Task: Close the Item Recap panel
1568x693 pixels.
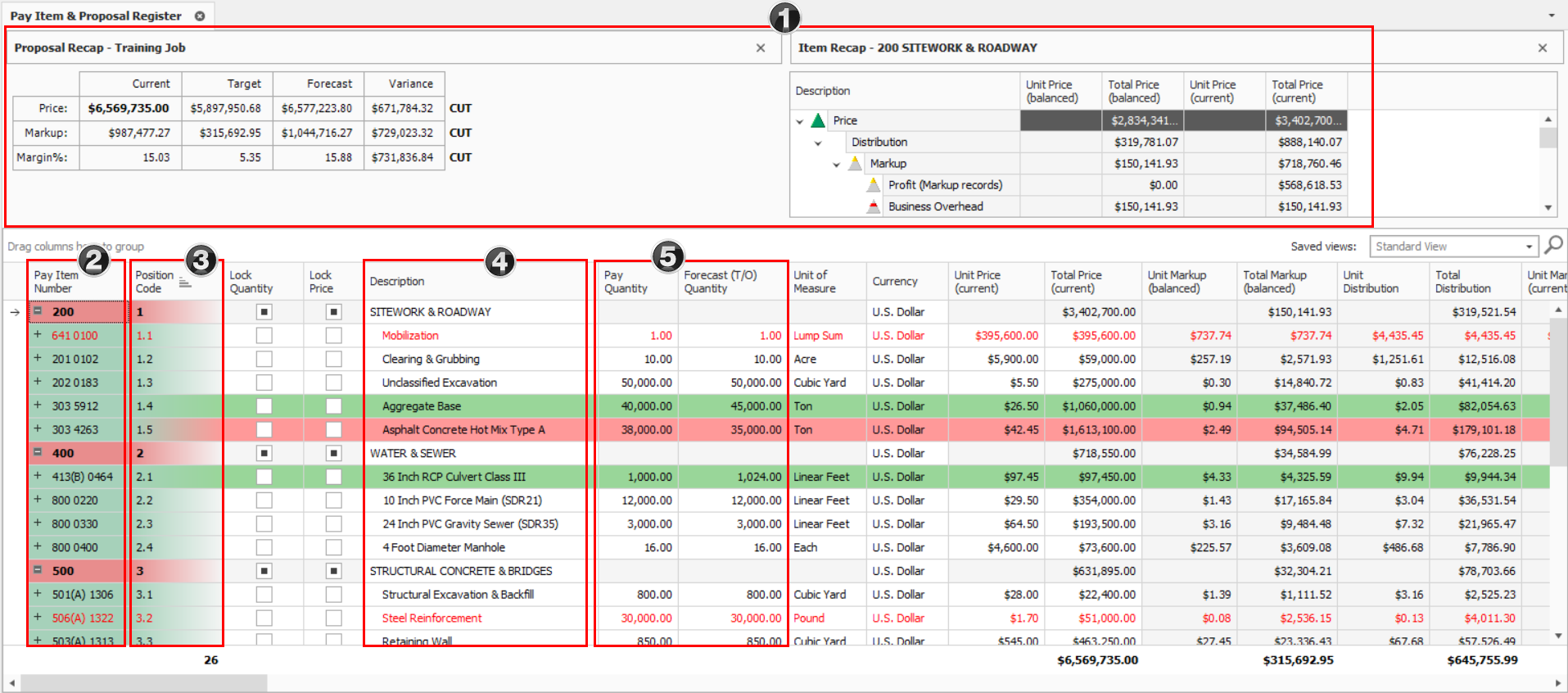Action: point(1543,48)
